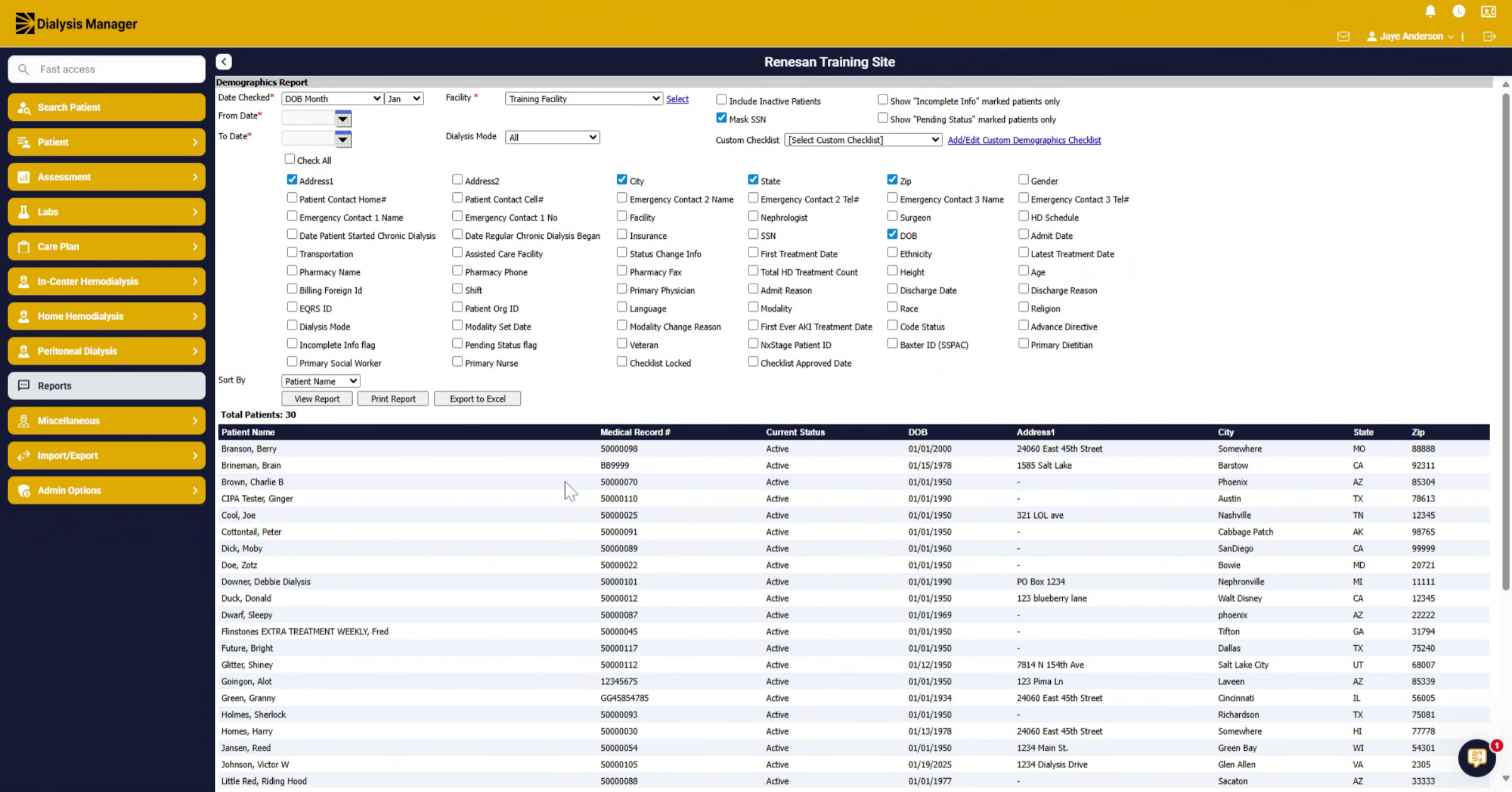Screen dimensions: 1512x792
Task: Open the Dialysis Mode All dropdown
Action: pos(553,137)
